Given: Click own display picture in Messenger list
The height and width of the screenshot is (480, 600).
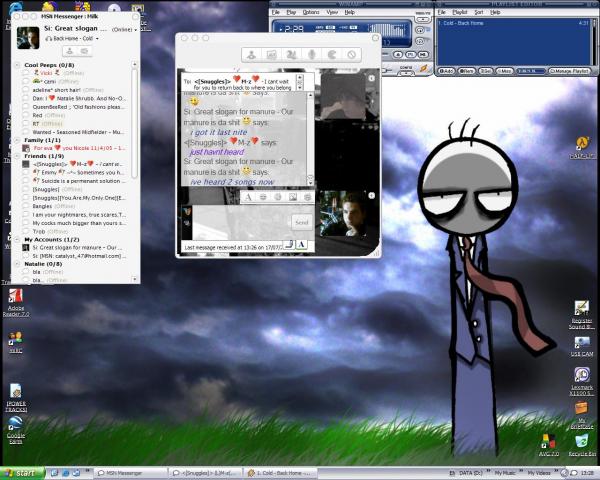Looking at the screenshot, I should pos(28,38).
